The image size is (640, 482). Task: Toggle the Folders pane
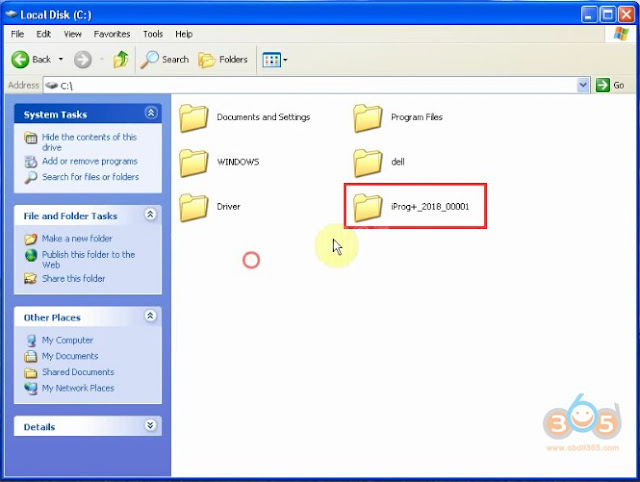223,60
